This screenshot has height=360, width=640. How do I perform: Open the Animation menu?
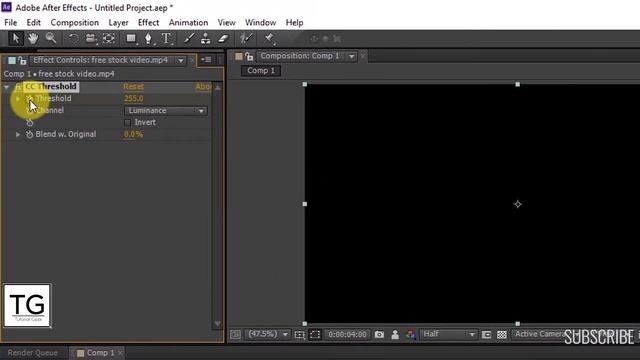pyautogui.click(x=188, y=22)
